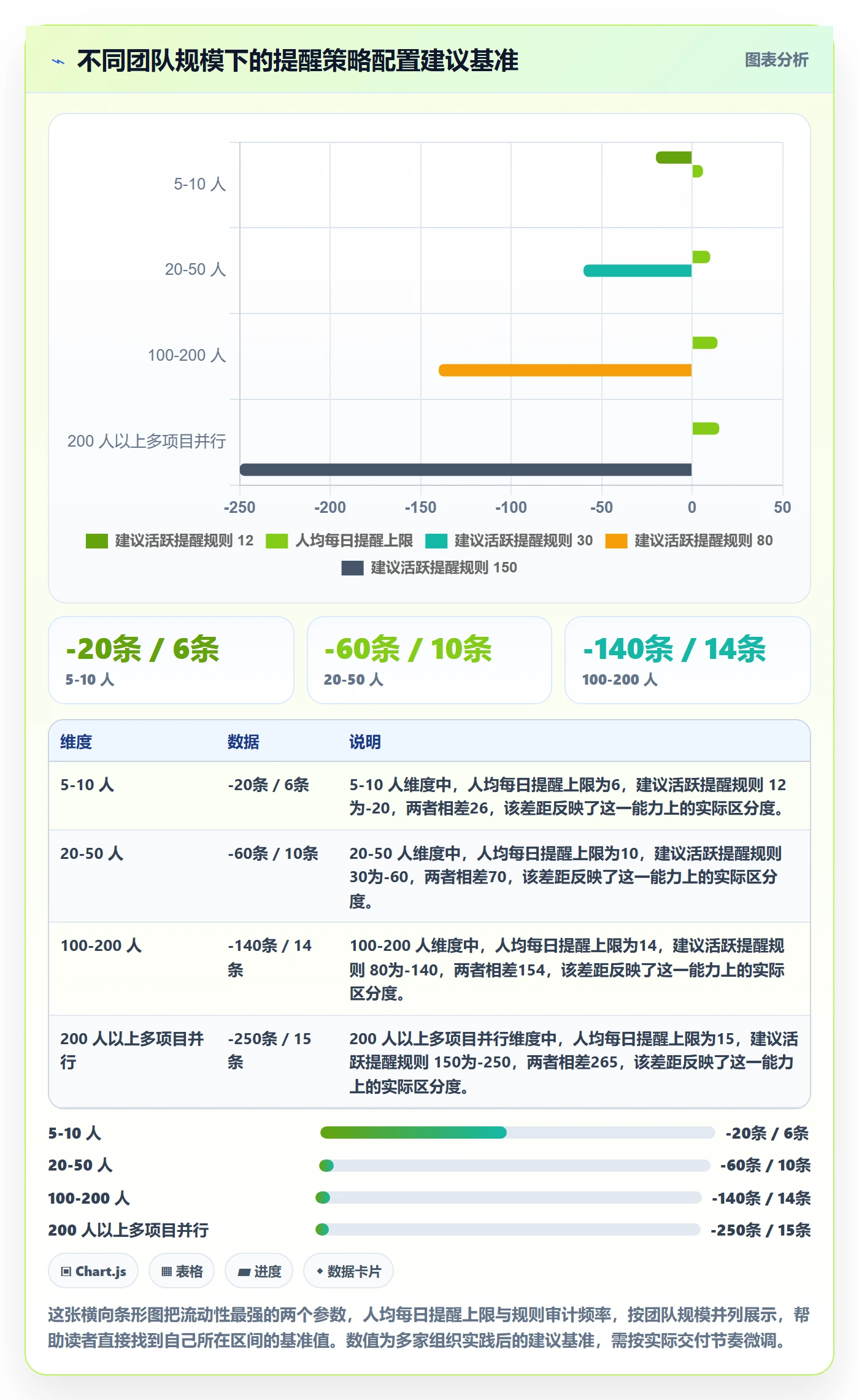Click the dark green bar for 5-10 人
859x1400 pixels.
(x=674, y=158)
